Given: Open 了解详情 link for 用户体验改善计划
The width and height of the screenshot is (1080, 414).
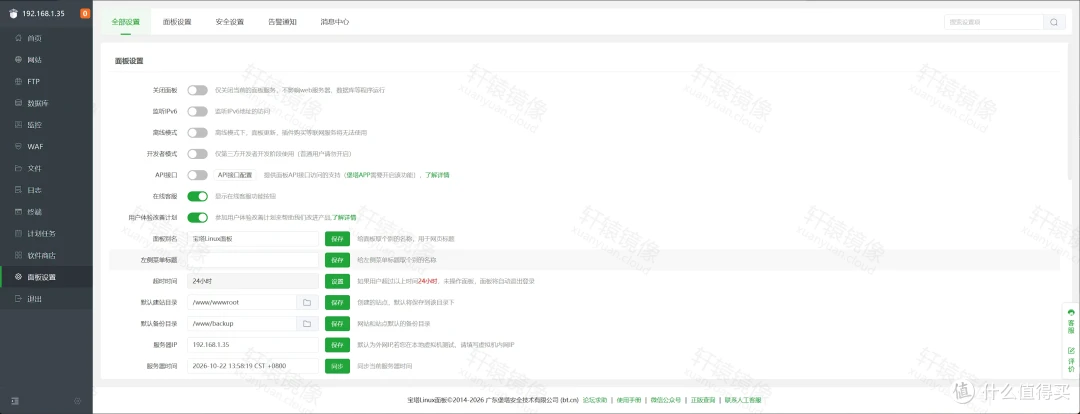Looking at the screenshot, I should [x=344, y=218].
